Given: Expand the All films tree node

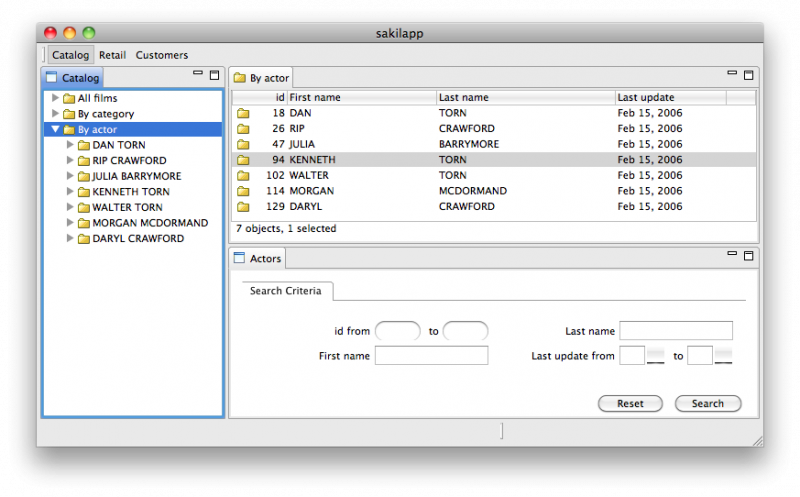Looking at the screenshot, I should pos(55,98).
